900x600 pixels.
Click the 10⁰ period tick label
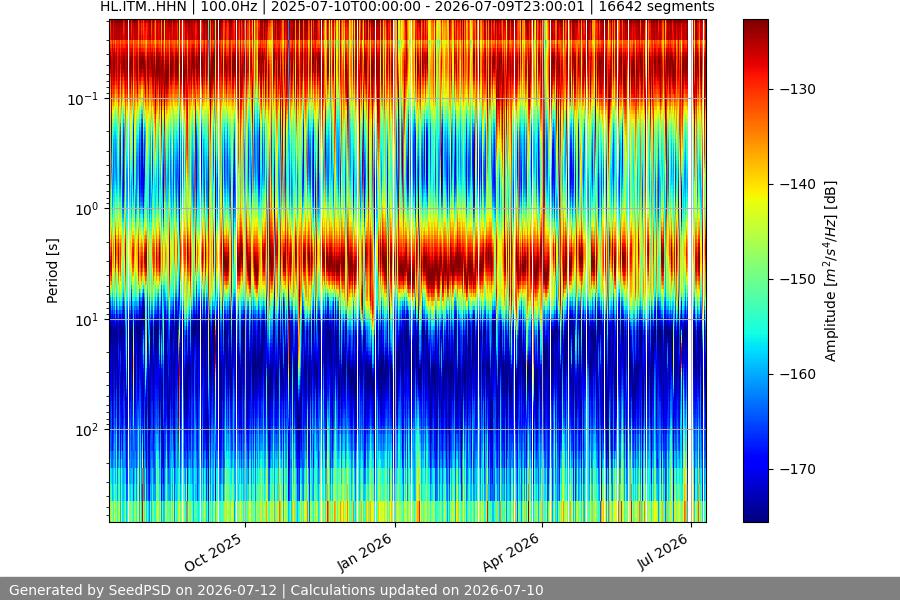pos(87,209)
